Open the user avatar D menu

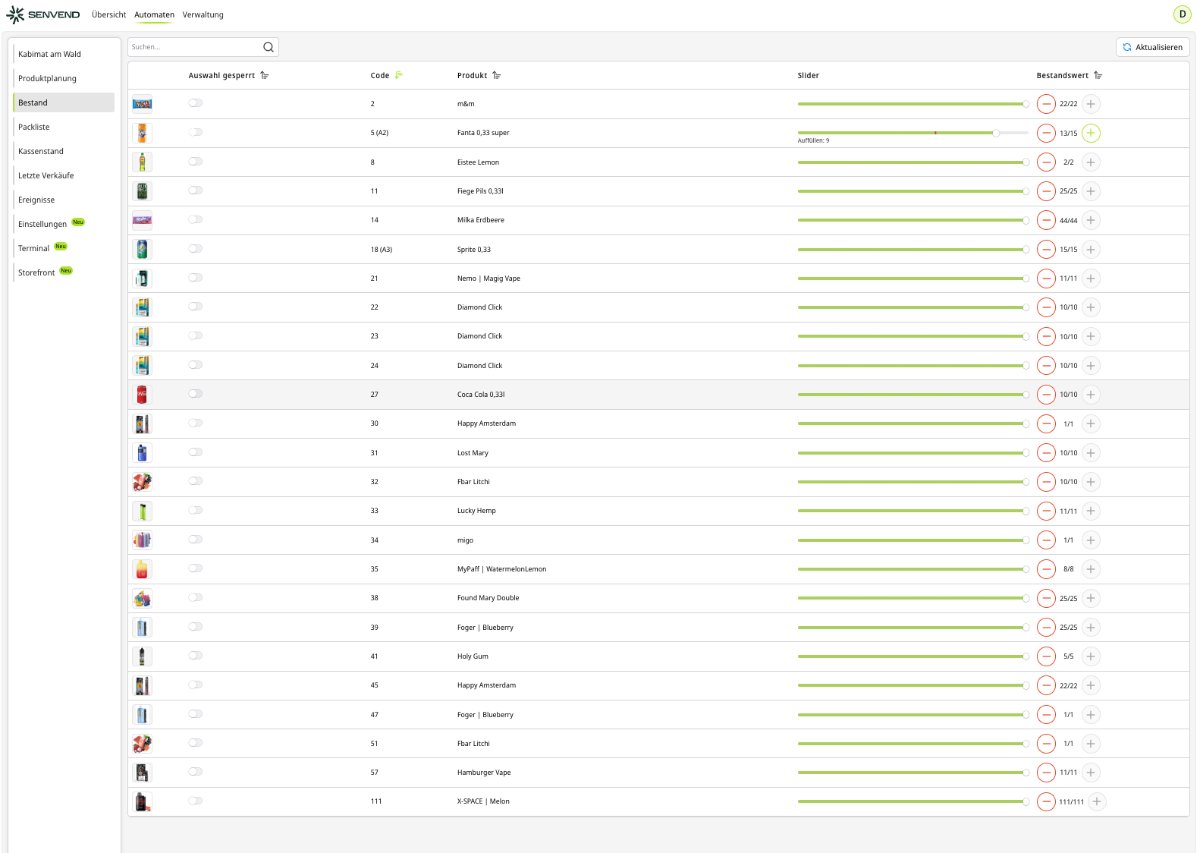pos(1181,14)
